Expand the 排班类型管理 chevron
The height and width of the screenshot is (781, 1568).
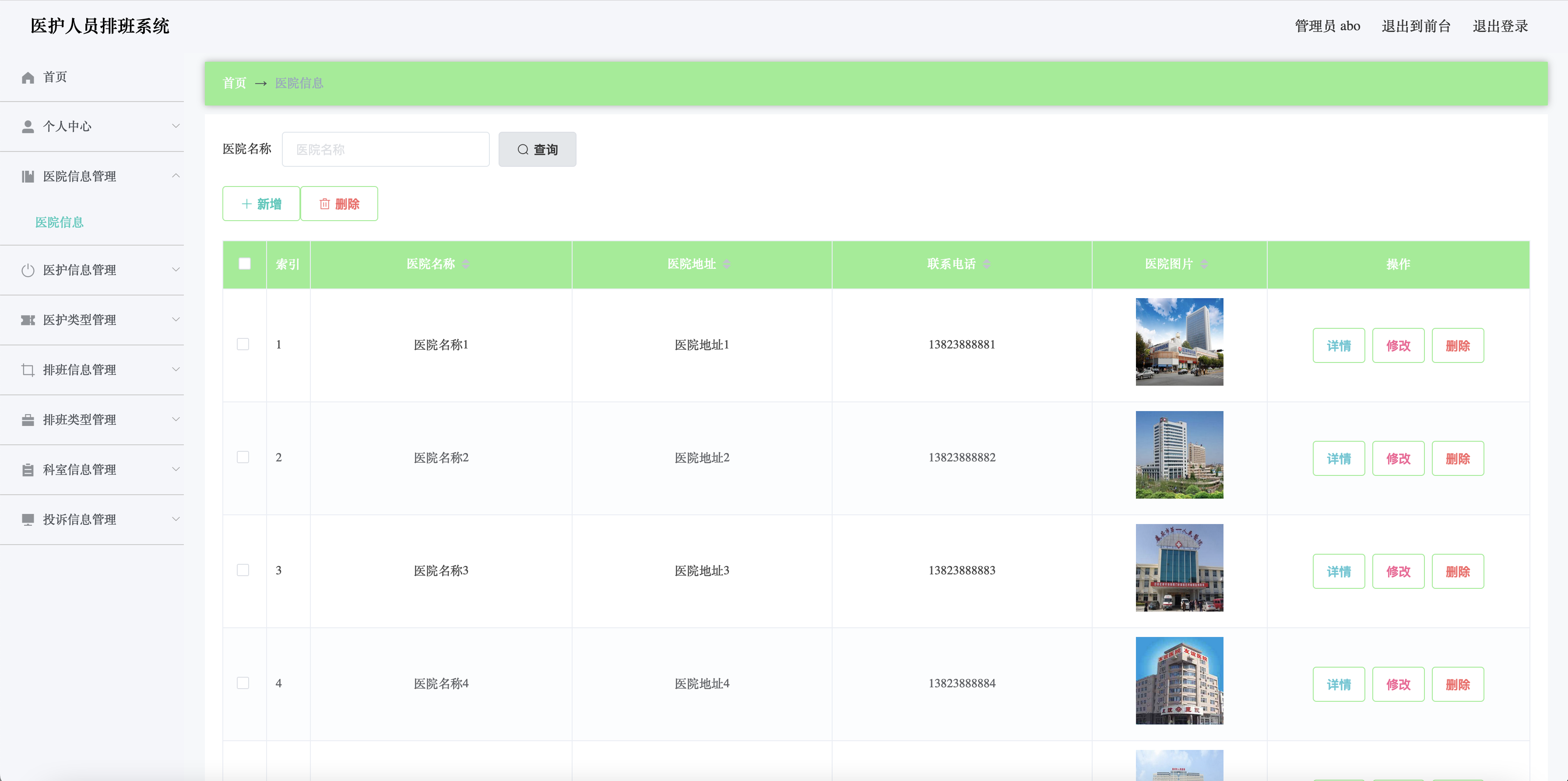tap(176, 419)
